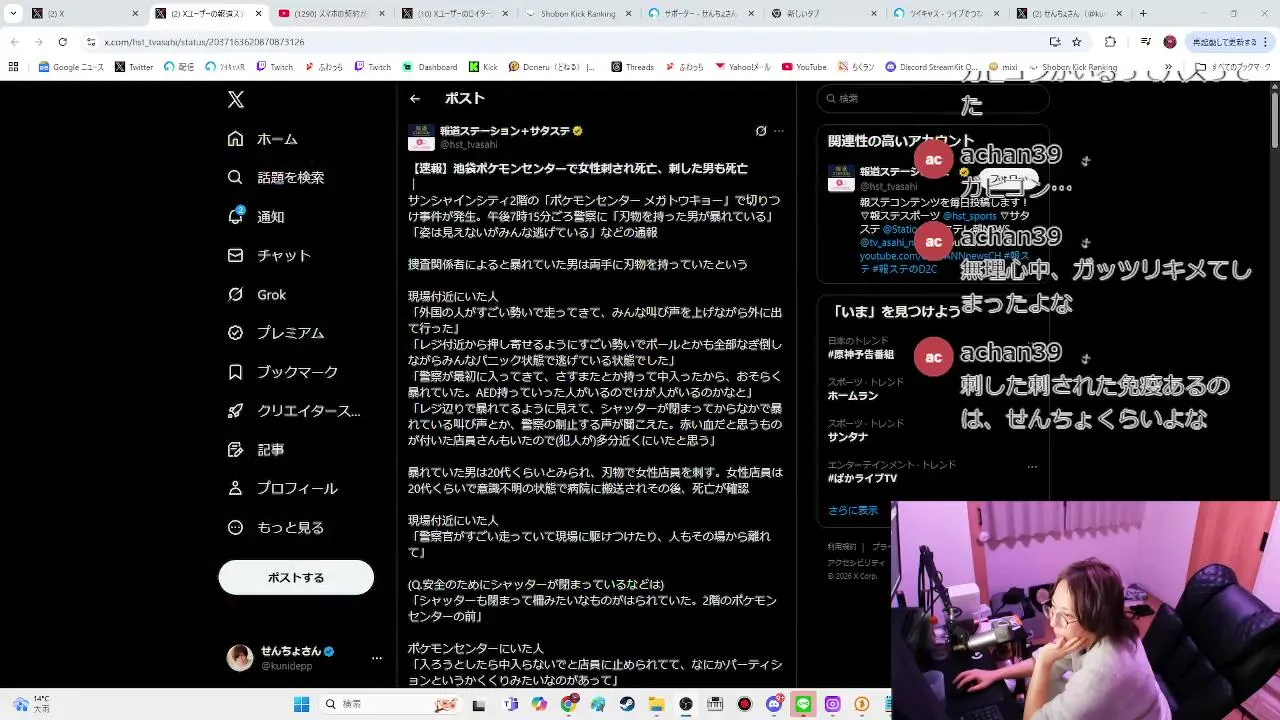Open ブックマーク bookmarks
The image size is (1280, 720).
pyautogui.click(x=283, y=372)
